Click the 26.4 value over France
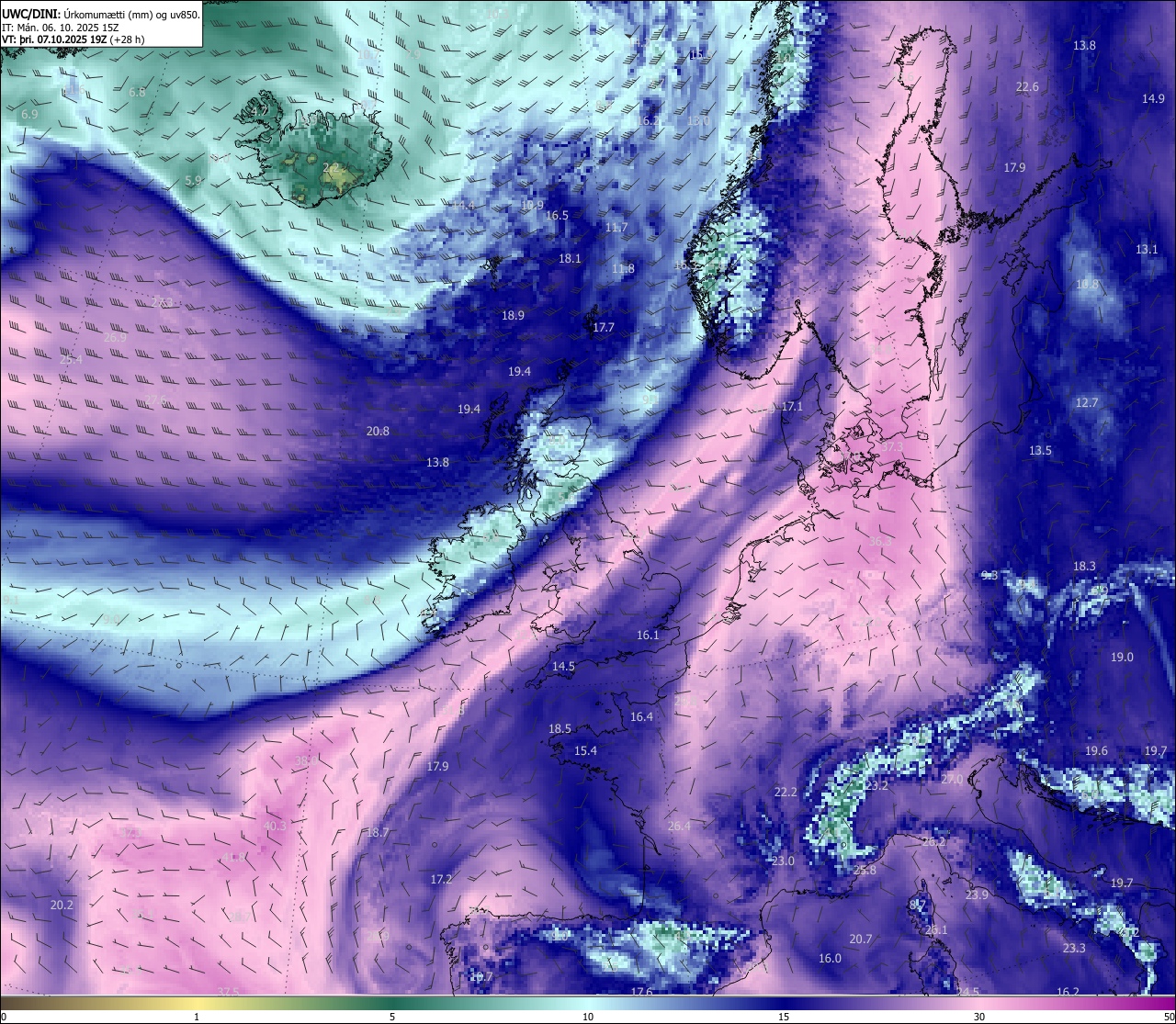This screenshot has height=1024, width=1176. click(x=679, y=827)
